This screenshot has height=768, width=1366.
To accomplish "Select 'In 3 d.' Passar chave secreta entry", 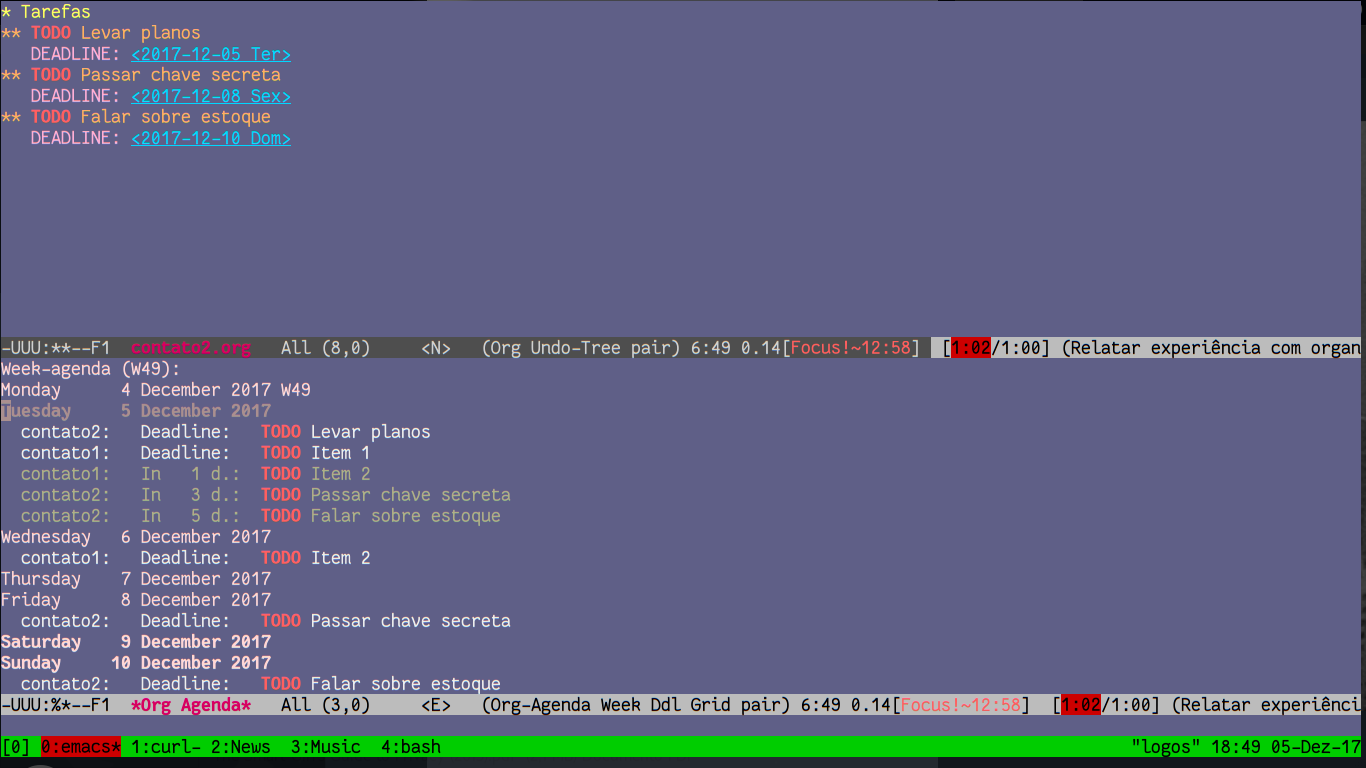I will [x=266, y=495].
